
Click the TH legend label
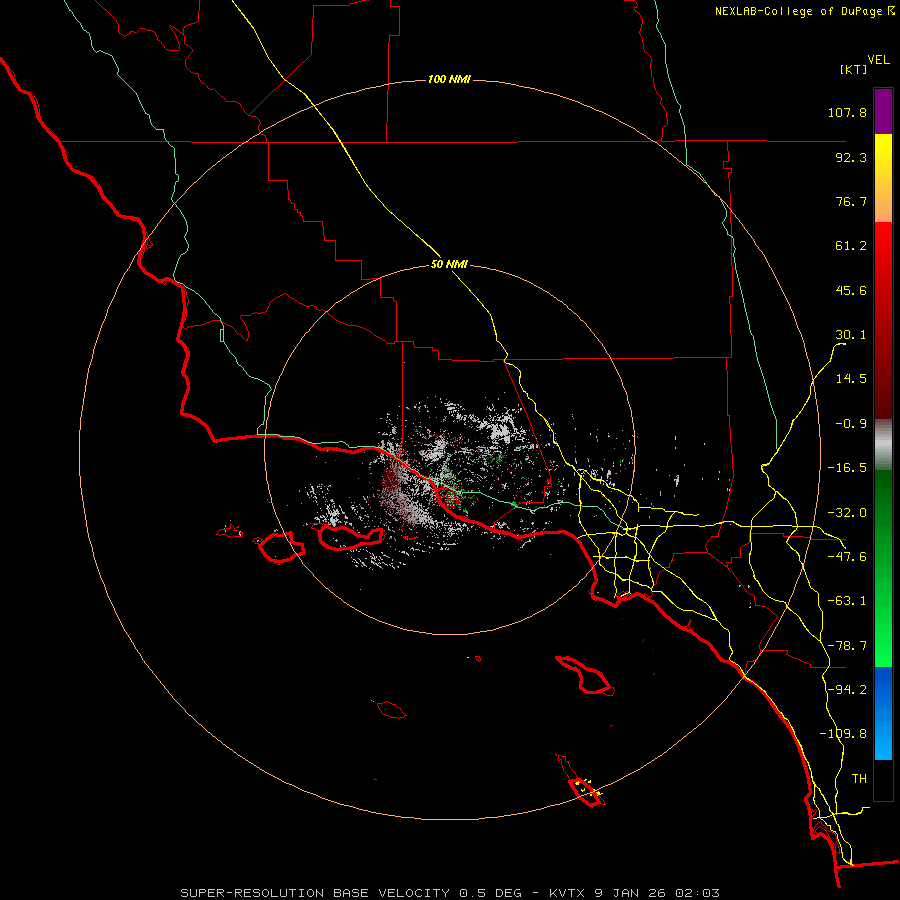pos(859,779)
